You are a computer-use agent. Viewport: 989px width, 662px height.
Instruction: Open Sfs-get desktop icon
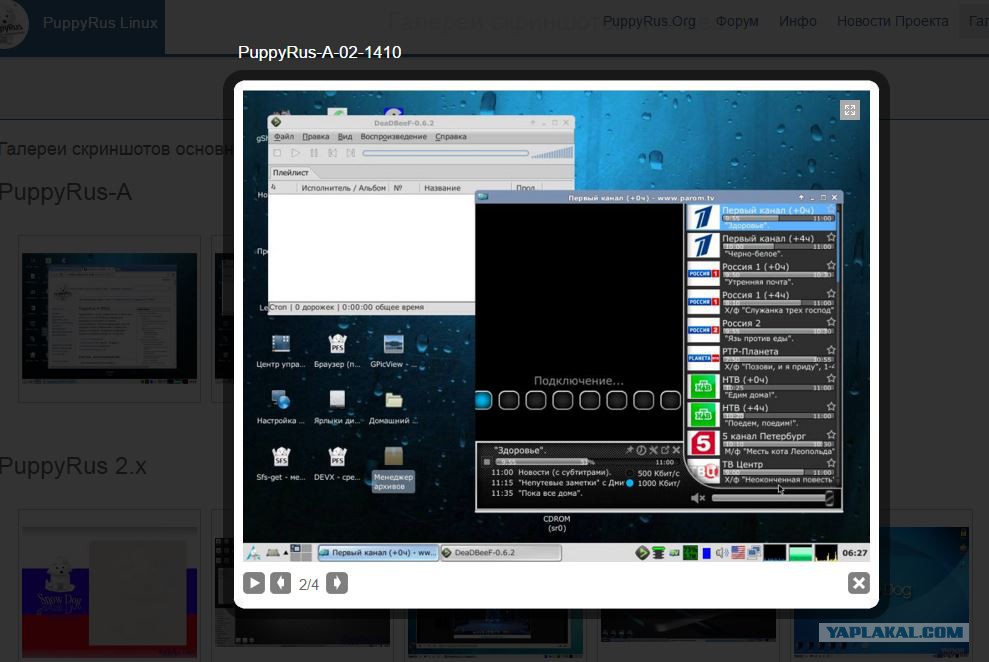(x=281, y=464)
